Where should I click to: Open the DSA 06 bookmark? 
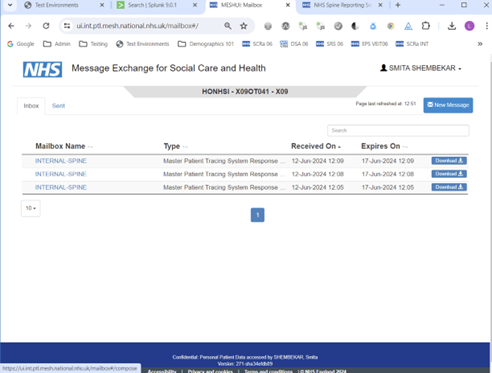pos(294,44)
